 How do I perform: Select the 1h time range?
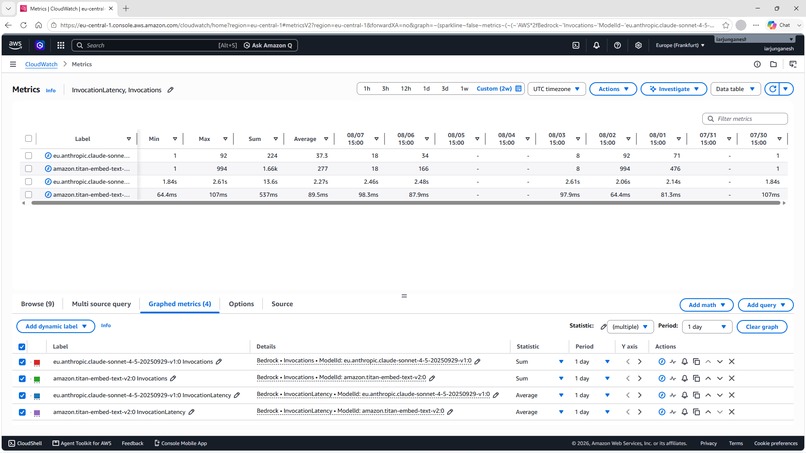coord(367,88)
